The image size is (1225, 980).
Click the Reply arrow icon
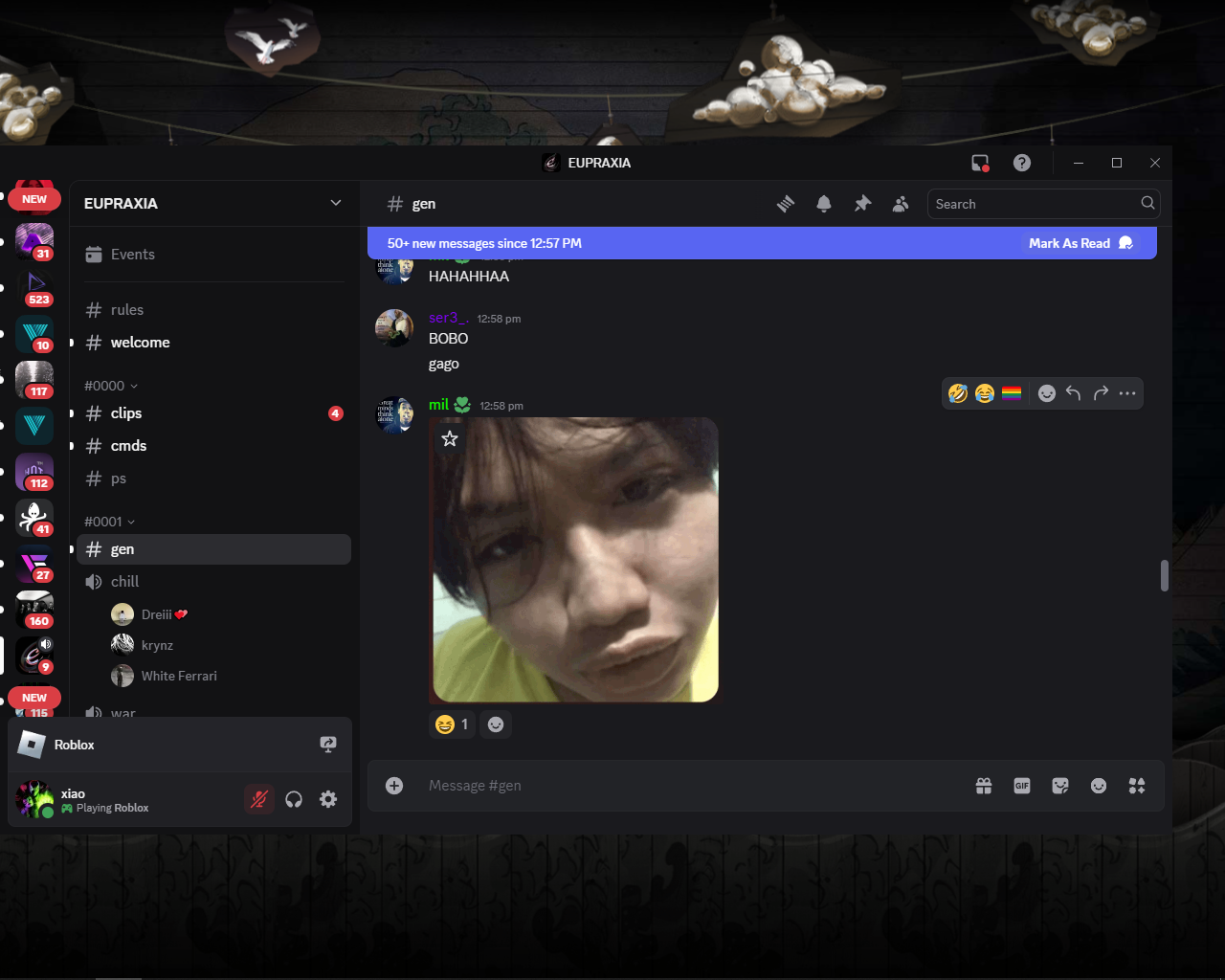click(1074, 393)
